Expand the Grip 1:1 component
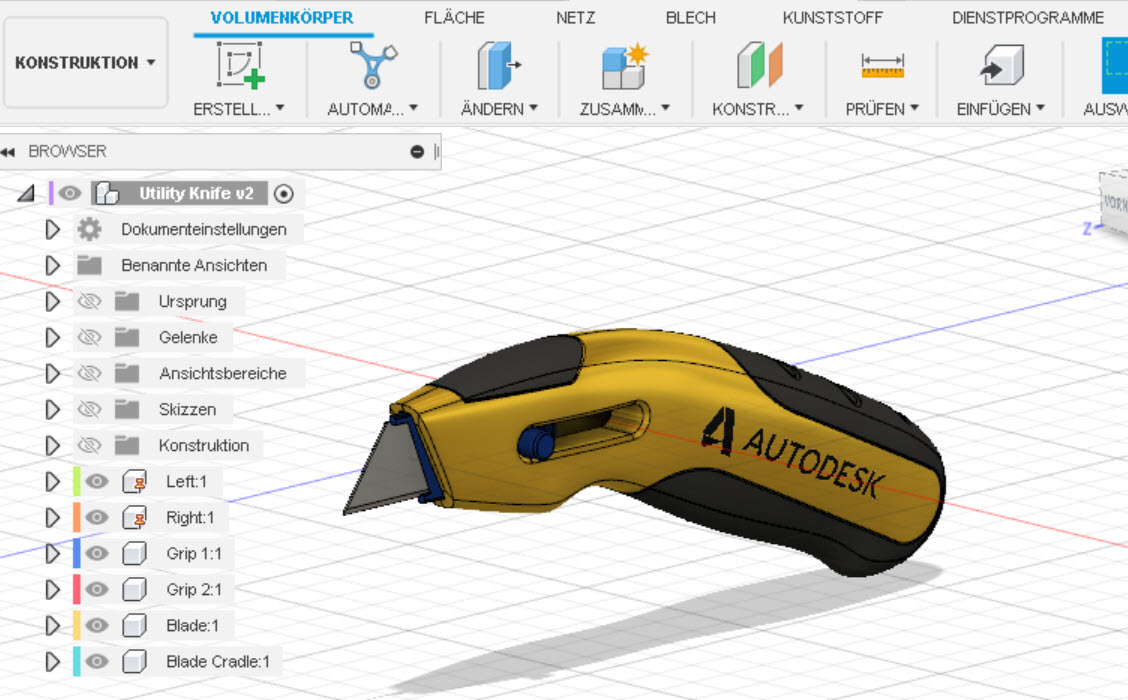This screenshot has width=1128, height=700. pos(53,553)
